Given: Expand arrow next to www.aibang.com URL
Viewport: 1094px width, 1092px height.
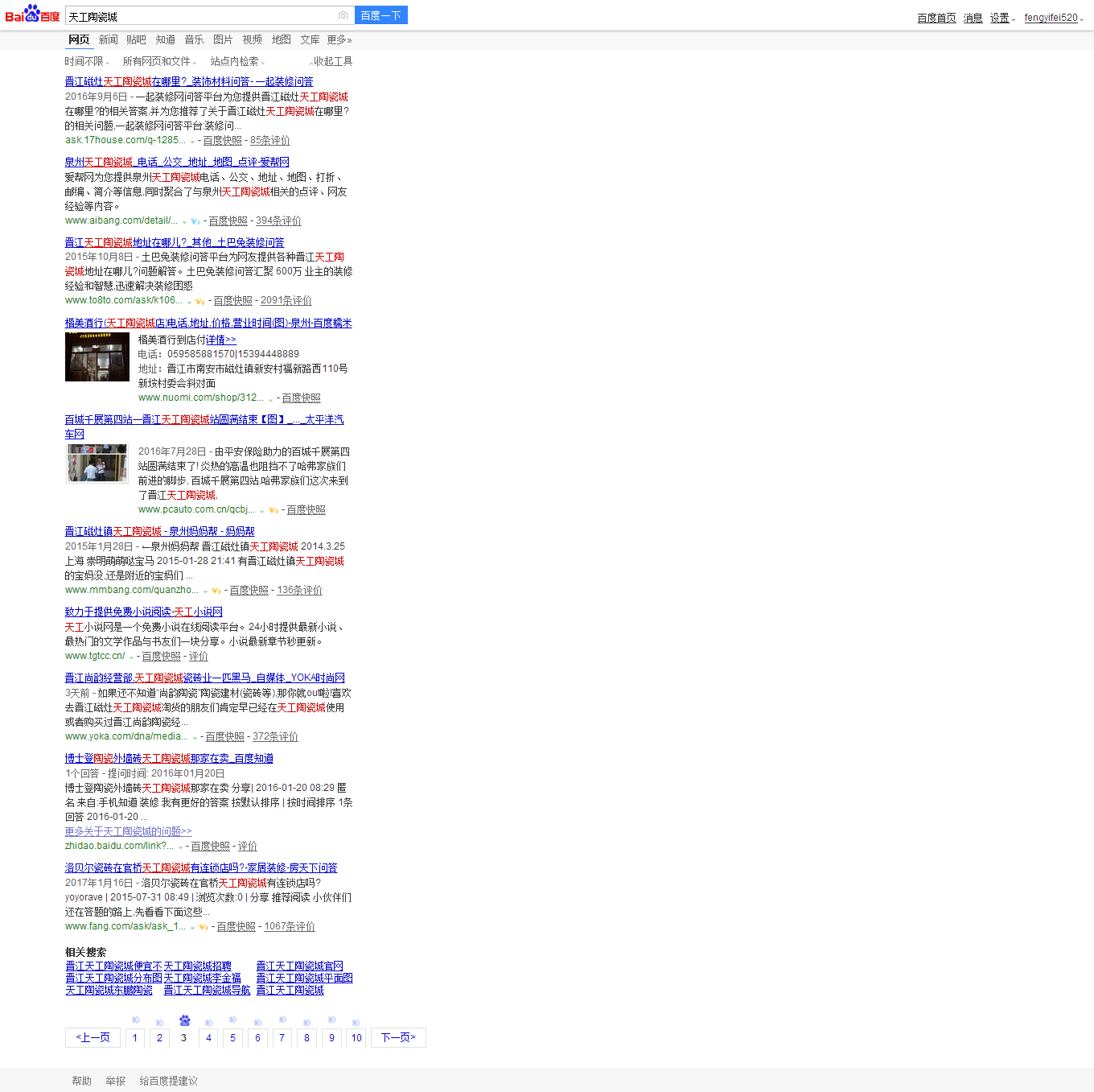Looking at the screenshot, I should pos(184,222).
